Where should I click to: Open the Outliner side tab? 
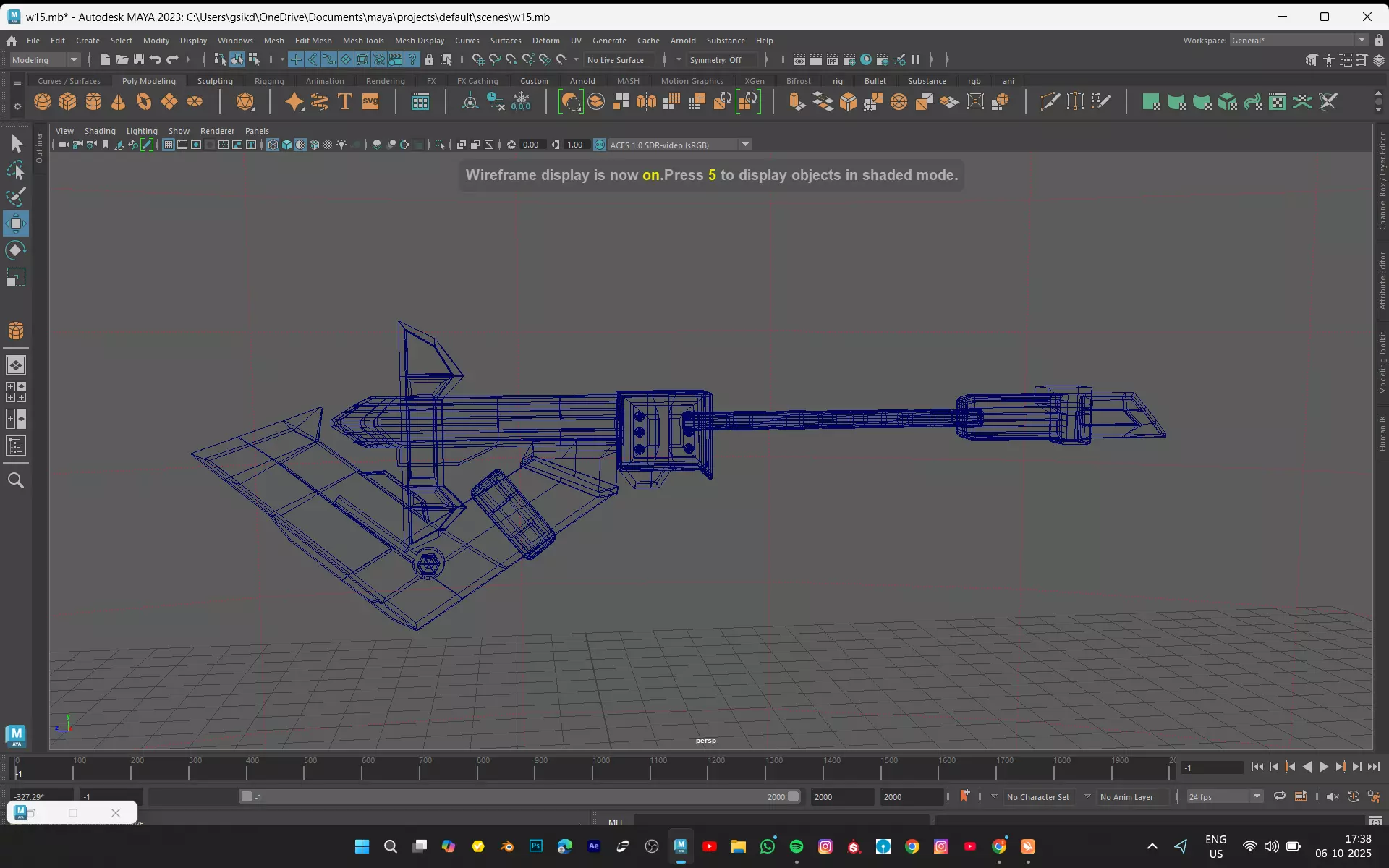click(x=39, y=147)
